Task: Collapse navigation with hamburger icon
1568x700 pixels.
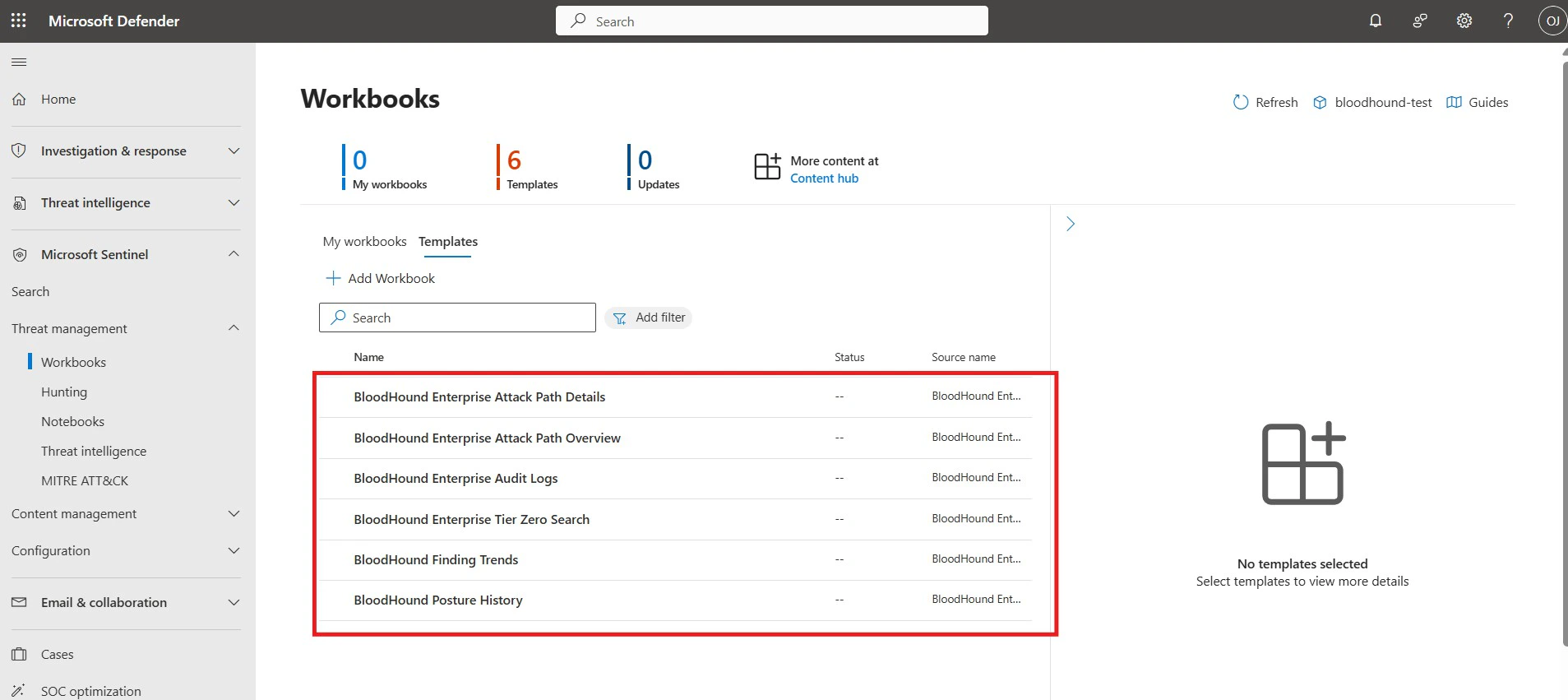Action: (x=19, y=62)
